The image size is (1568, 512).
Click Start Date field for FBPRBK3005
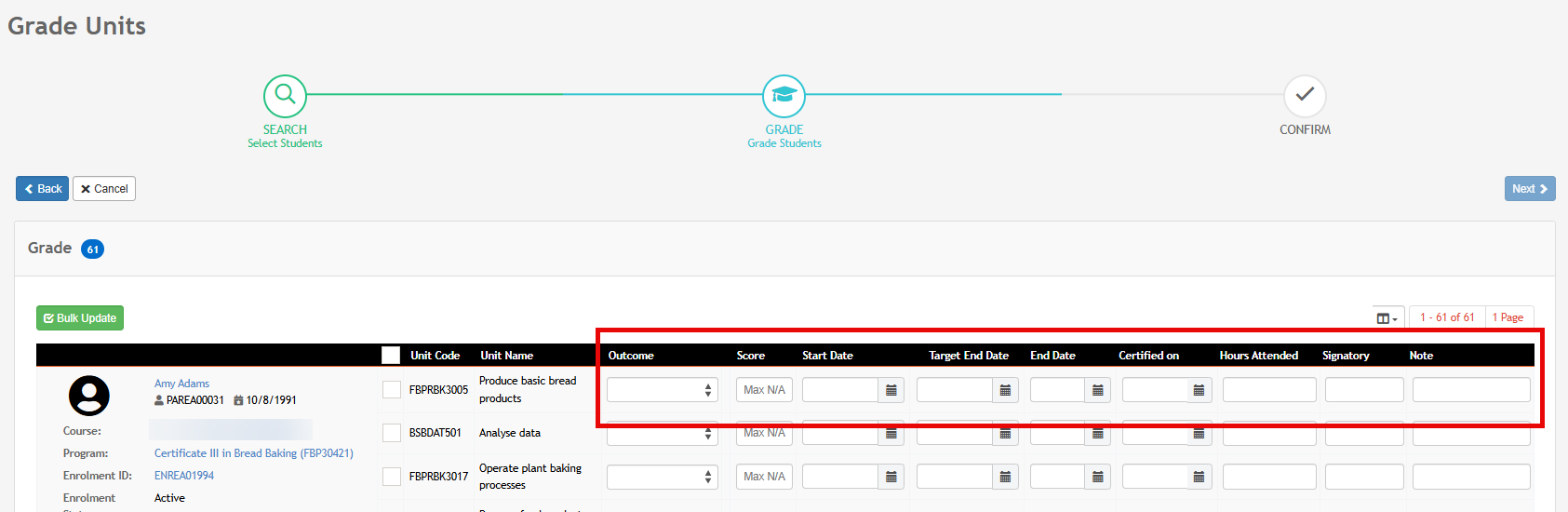pos(840,390)
